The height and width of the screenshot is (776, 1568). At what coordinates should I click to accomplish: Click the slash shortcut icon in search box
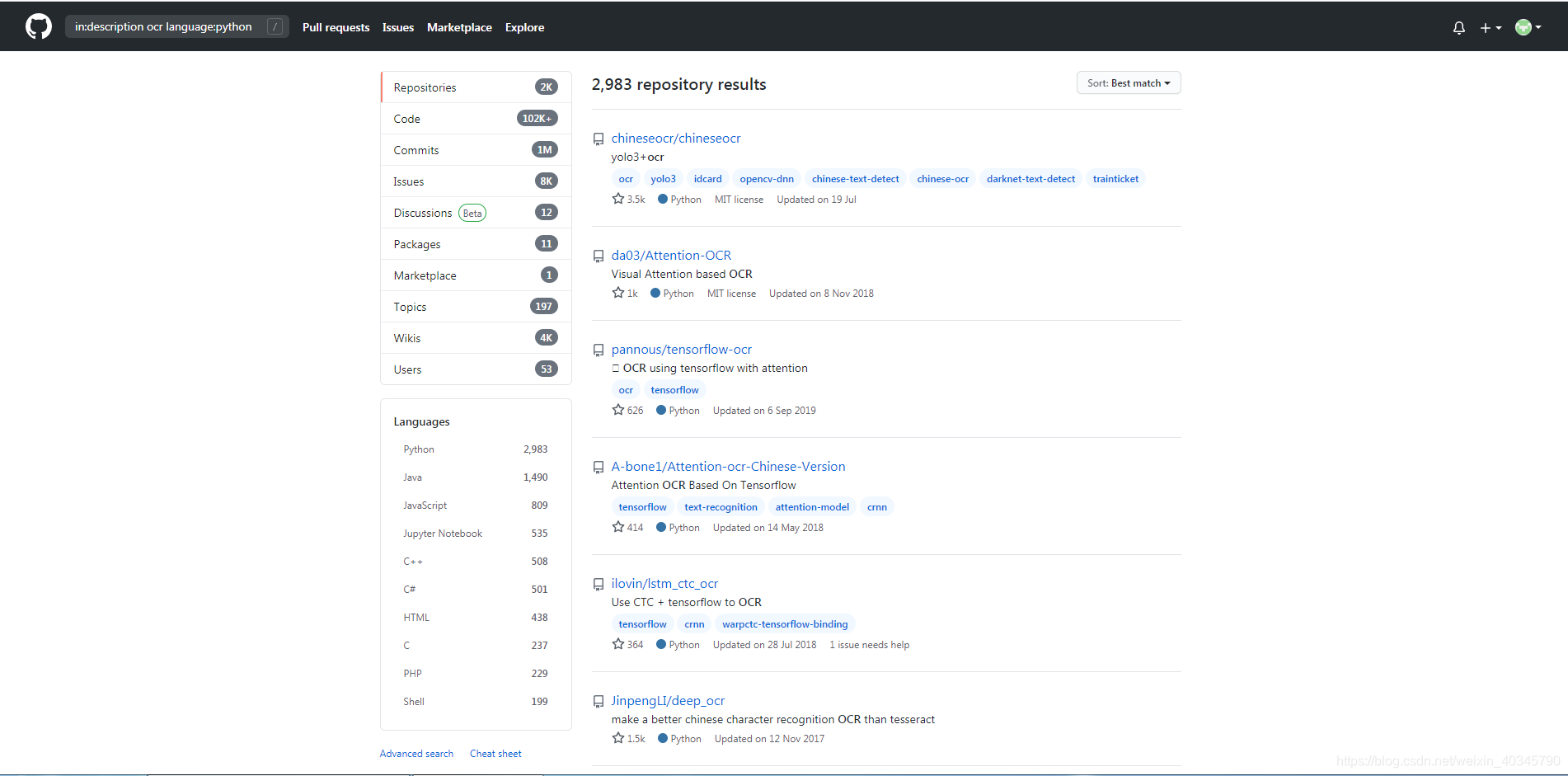pos(275,26)
